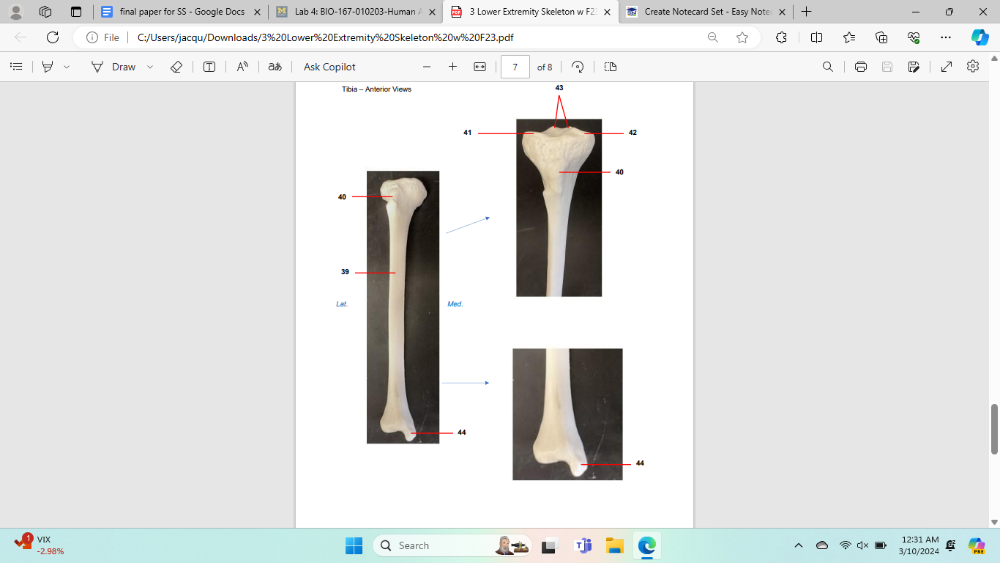This screenshot has height=563, width=1000.
Task: Toggle the page view layout button
Action: coord(610,67)
